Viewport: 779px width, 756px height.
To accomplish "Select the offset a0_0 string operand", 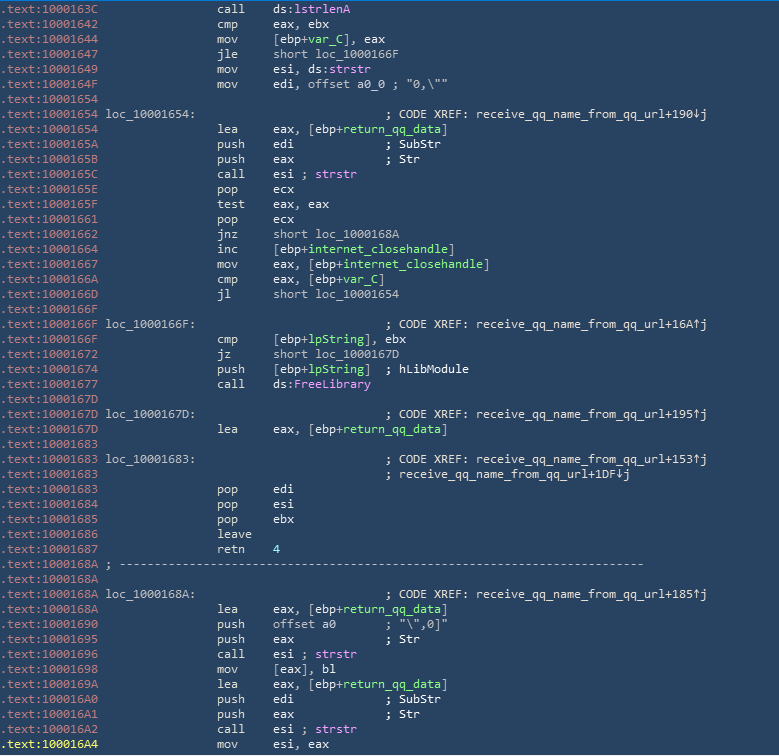I will pos(336,84).
